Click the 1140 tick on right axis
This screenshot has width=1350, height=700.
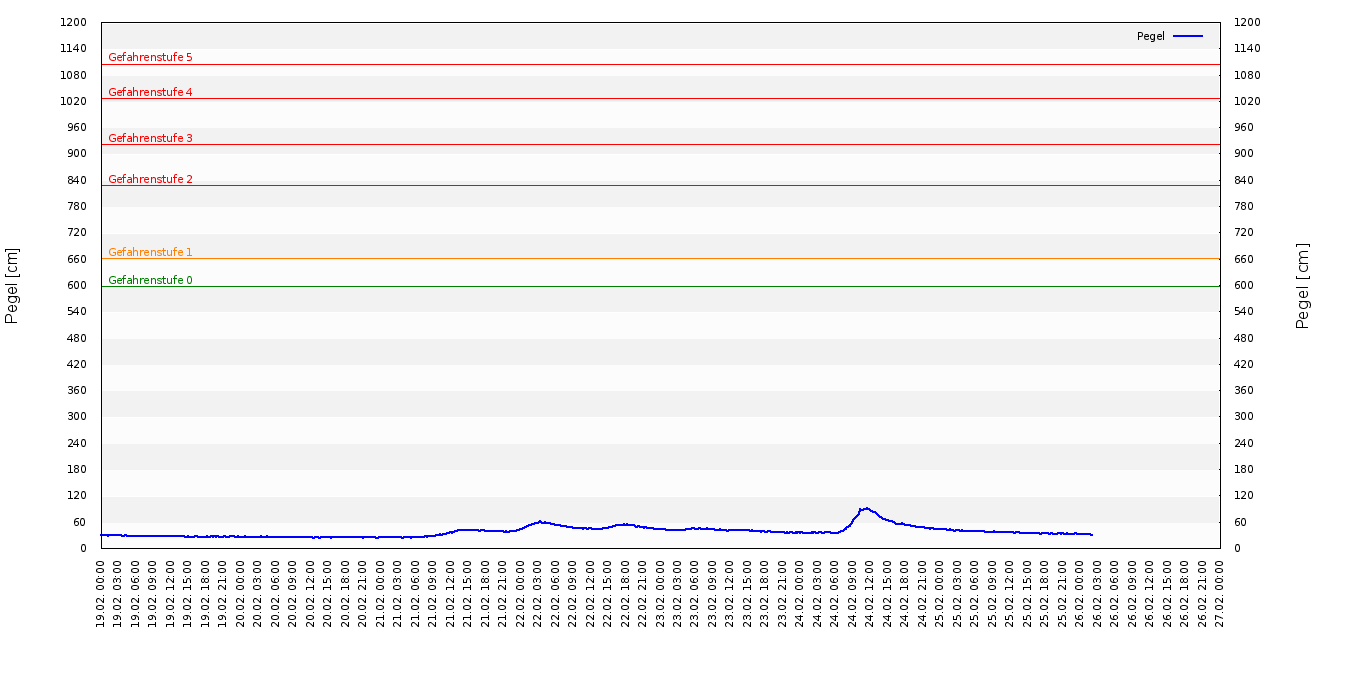coord(1246,48)
